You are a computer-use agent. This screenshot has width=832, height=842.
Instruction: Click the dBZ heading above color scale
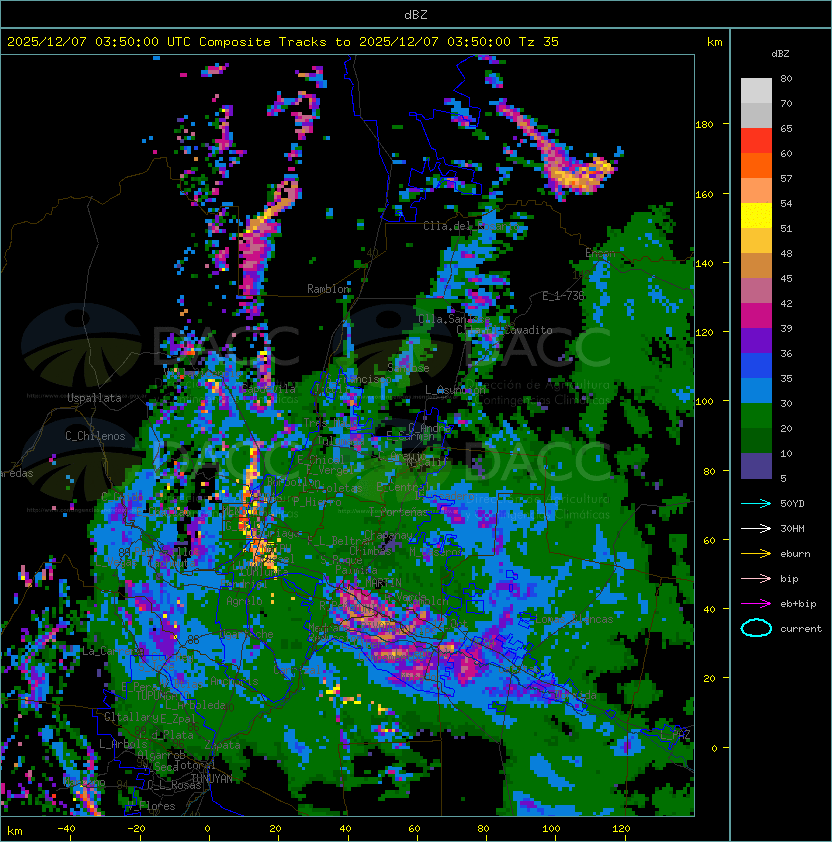(780, 54)
